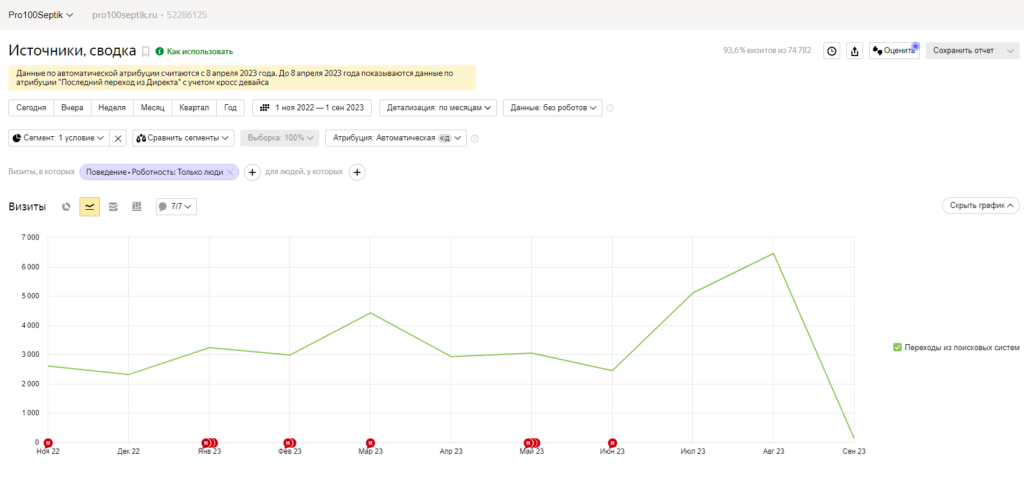Open the Сегмент: 1 условие dropdown
Image resolution: width=1024 pixels, height=487 pixels.
coord(59,138)
